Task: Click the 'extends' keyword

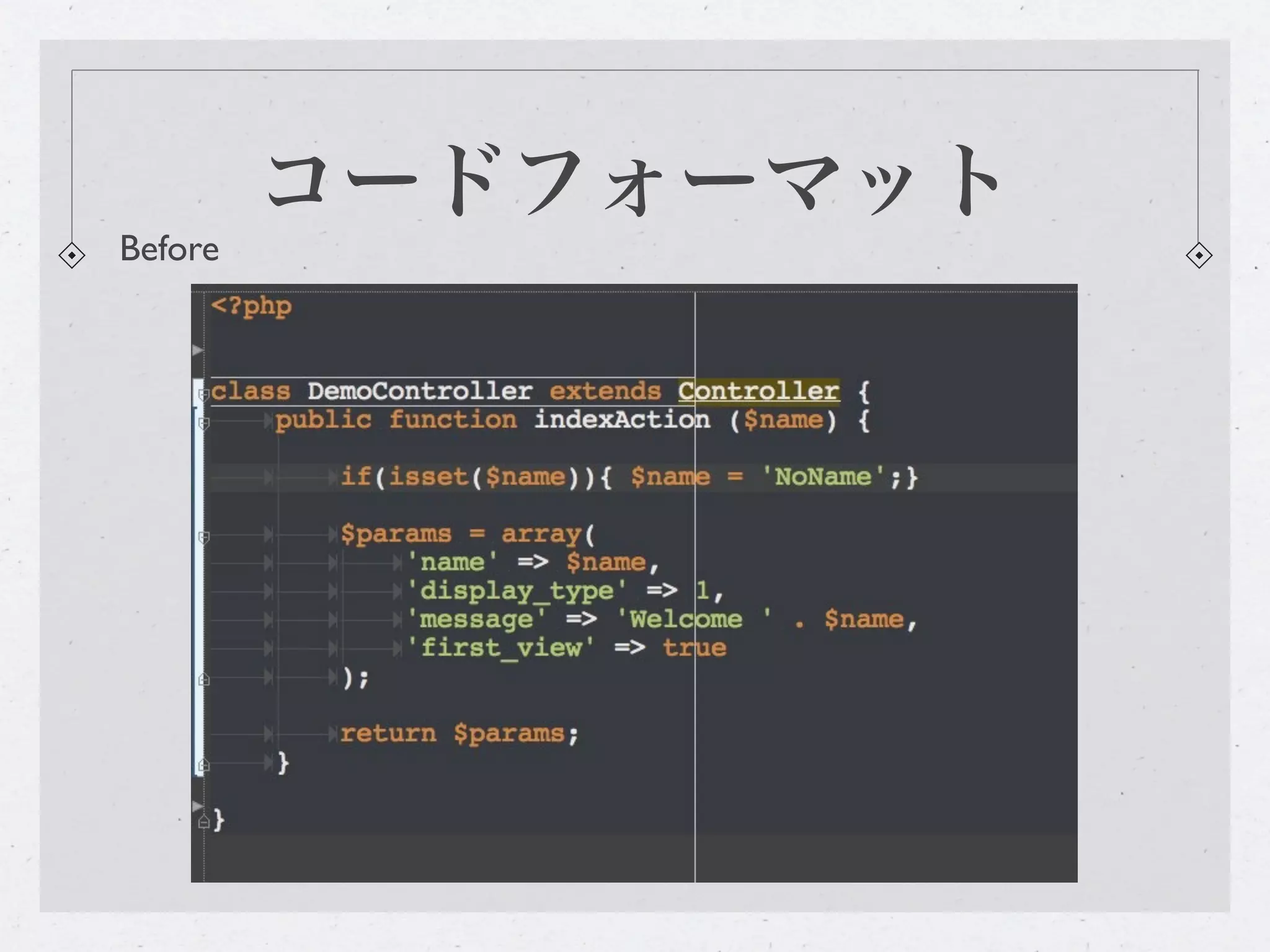Action: [605, 391]
